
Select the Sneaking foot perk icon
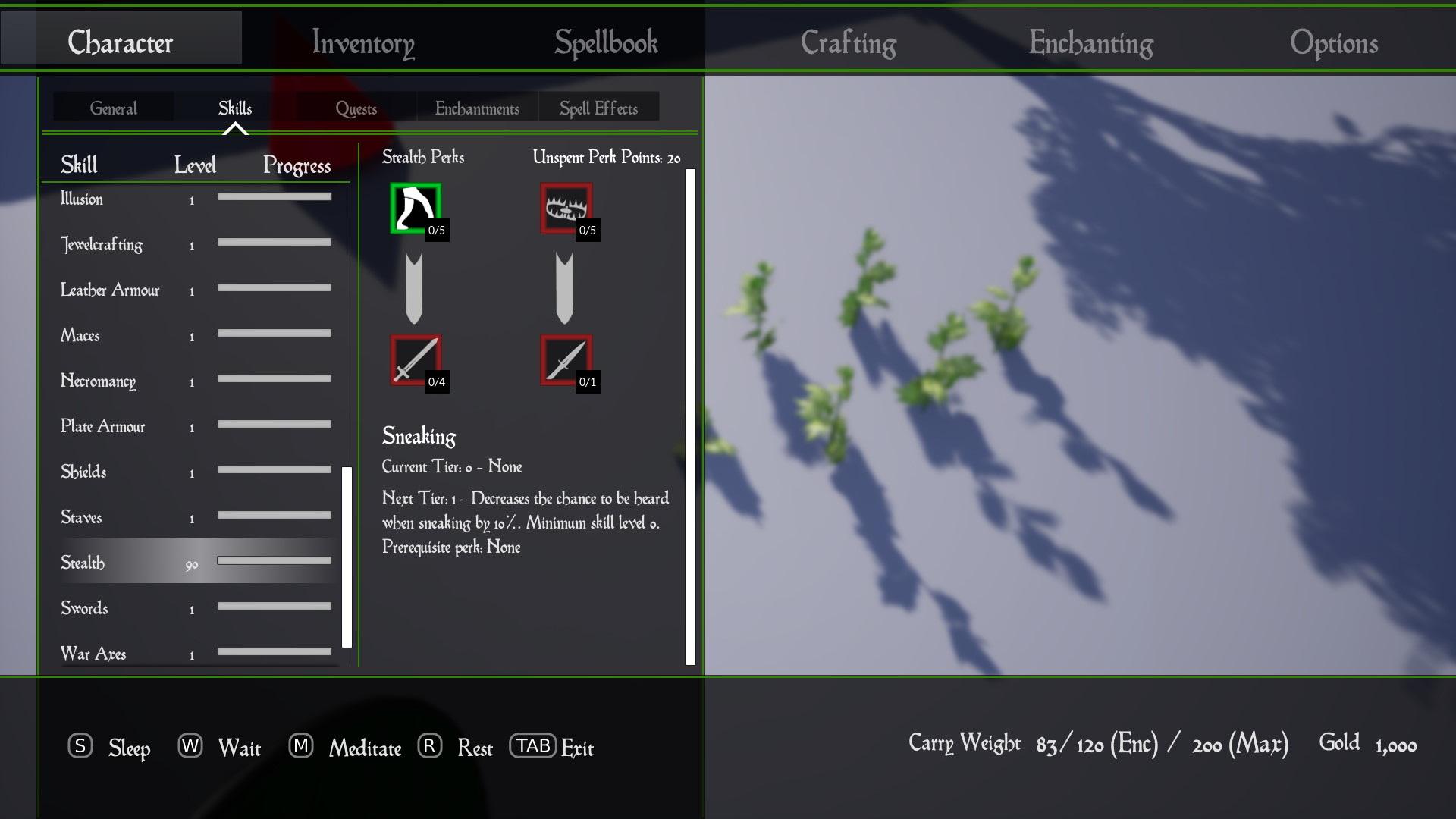[415, 209]
